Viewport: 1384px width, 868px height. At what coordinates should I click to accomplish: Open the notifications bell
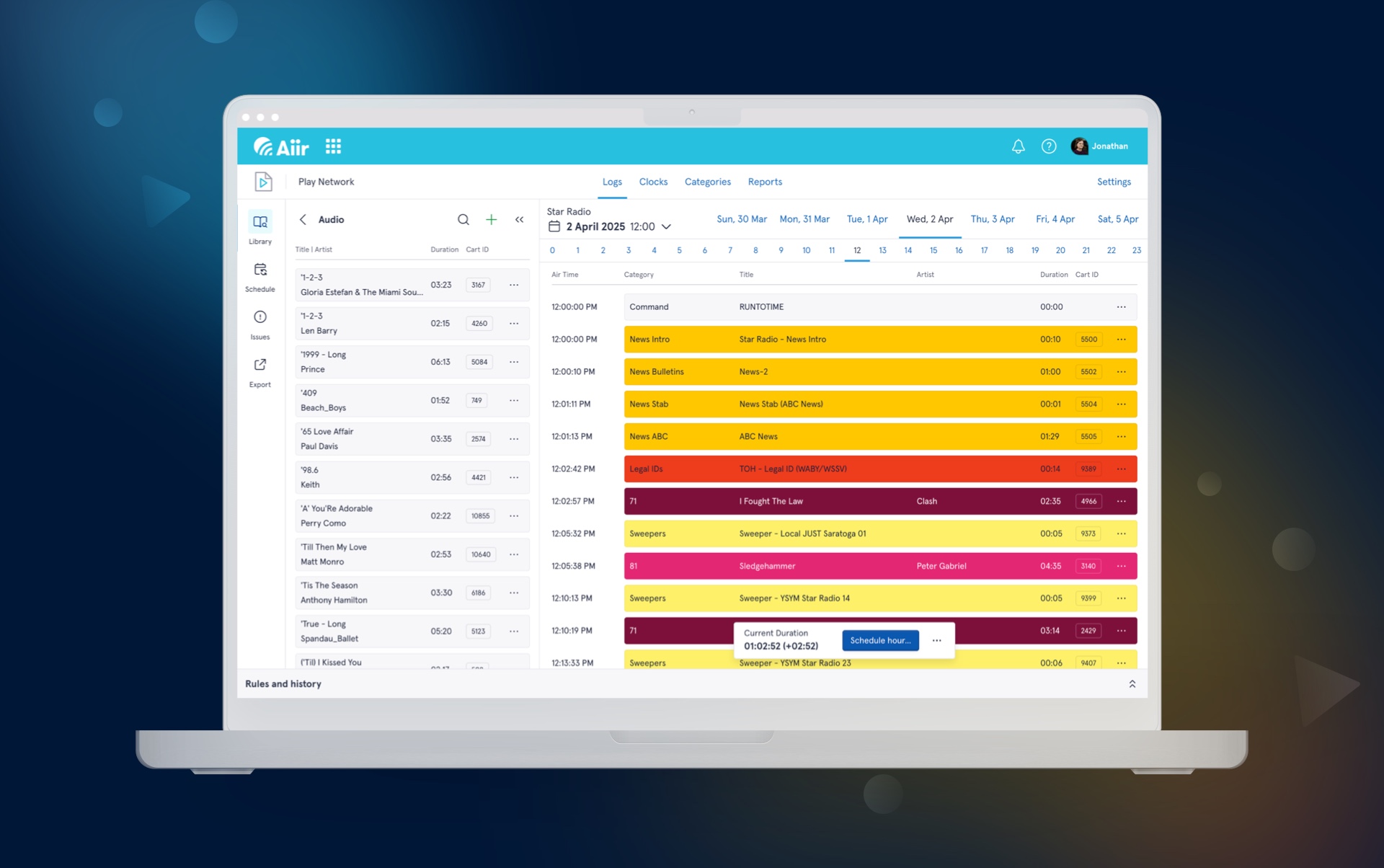pos(1018,146)
